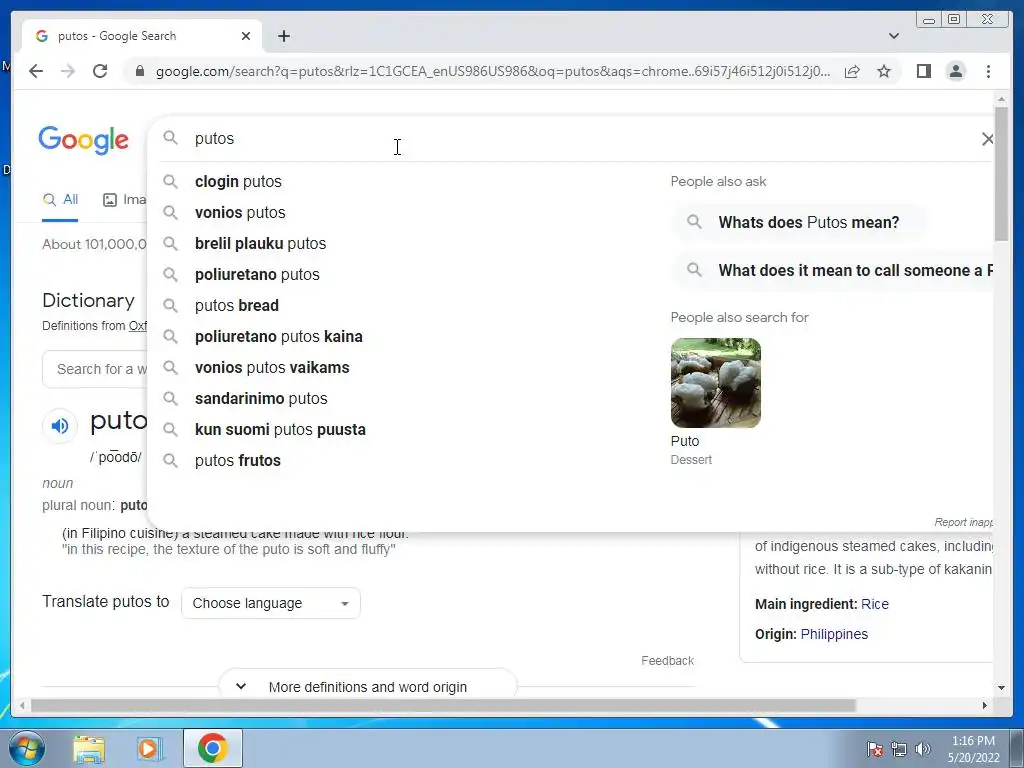Switch to the All results tab
This screenshot has height=768, width=1024.
[x=60, y=200]
